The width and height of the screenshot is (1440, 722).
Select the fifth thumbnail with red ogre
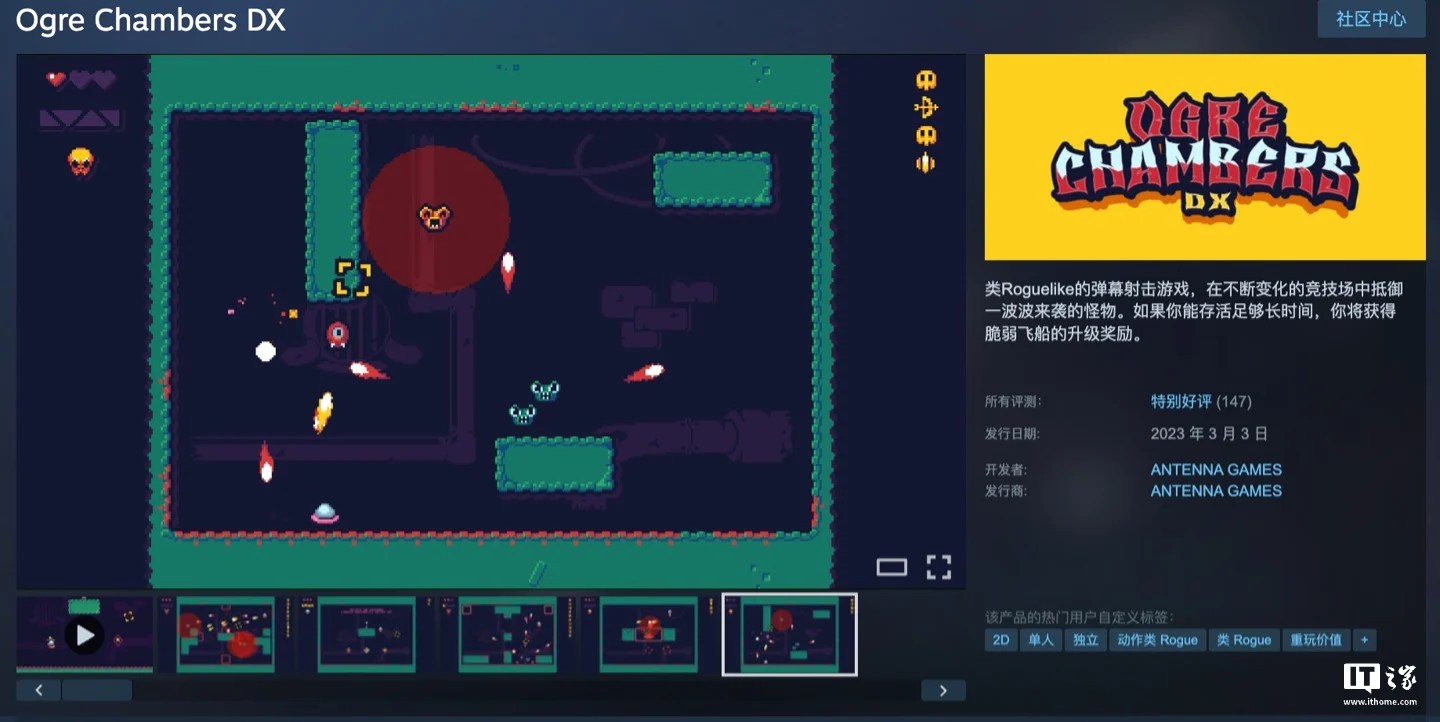(x=649, y=634)
